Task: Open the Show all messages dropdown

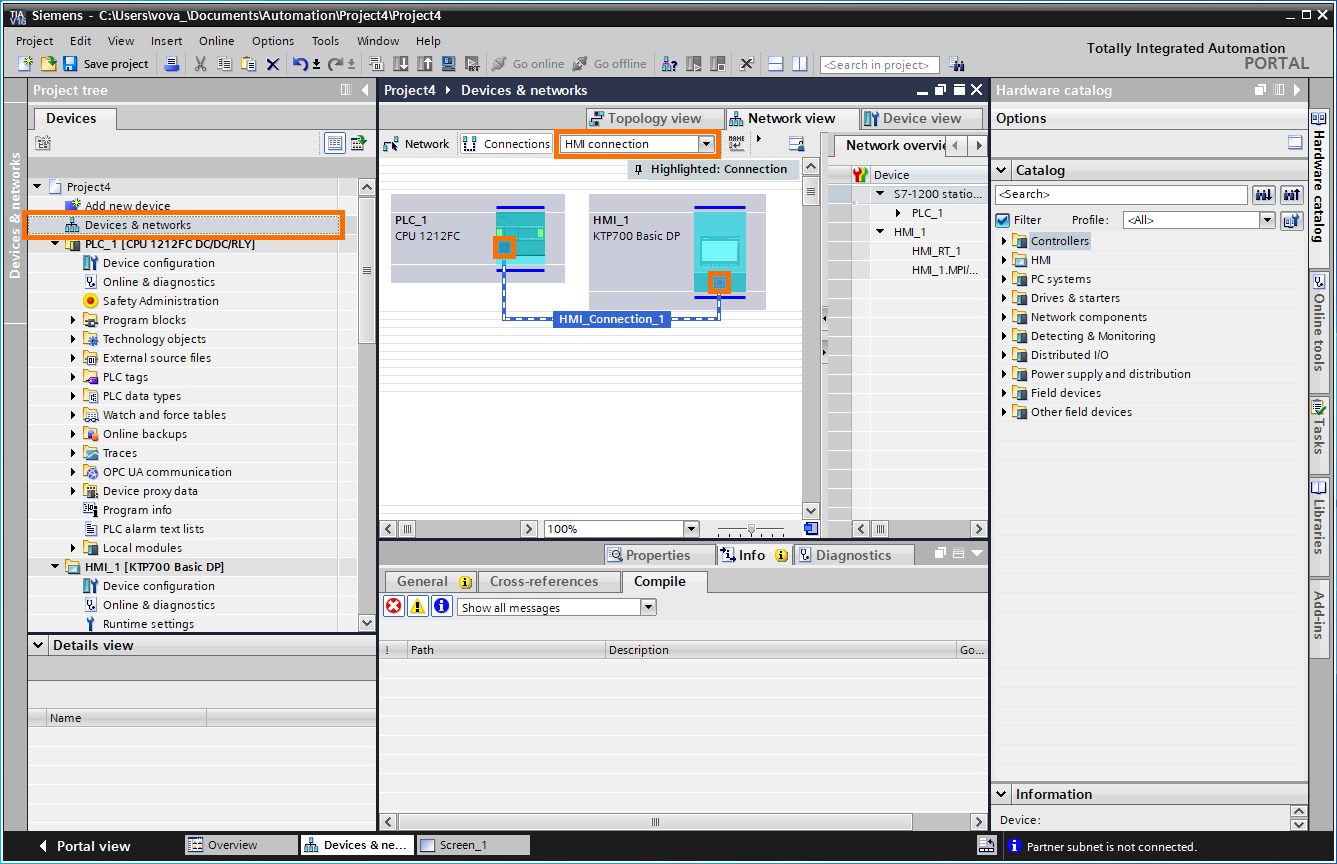Action: pos(648,607)
